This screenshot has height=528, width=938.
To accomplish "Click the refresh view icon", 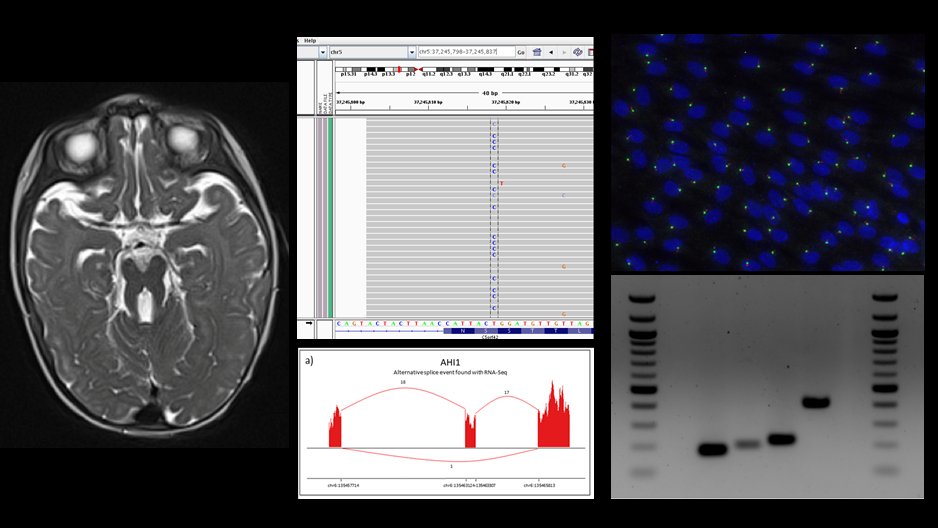I will point(577,53).
